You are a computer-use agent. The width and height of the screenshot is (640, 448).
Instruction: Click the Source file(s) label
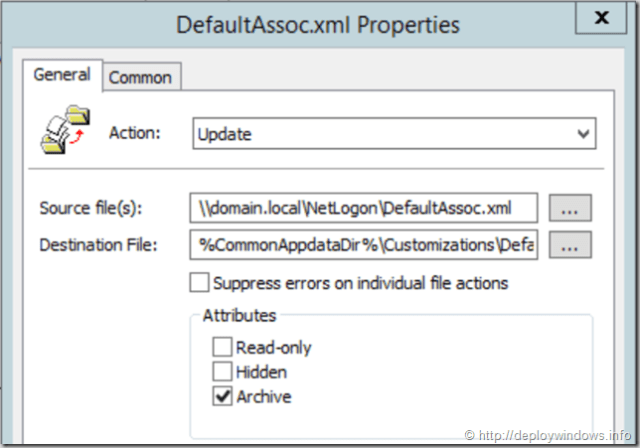point(91,208)
